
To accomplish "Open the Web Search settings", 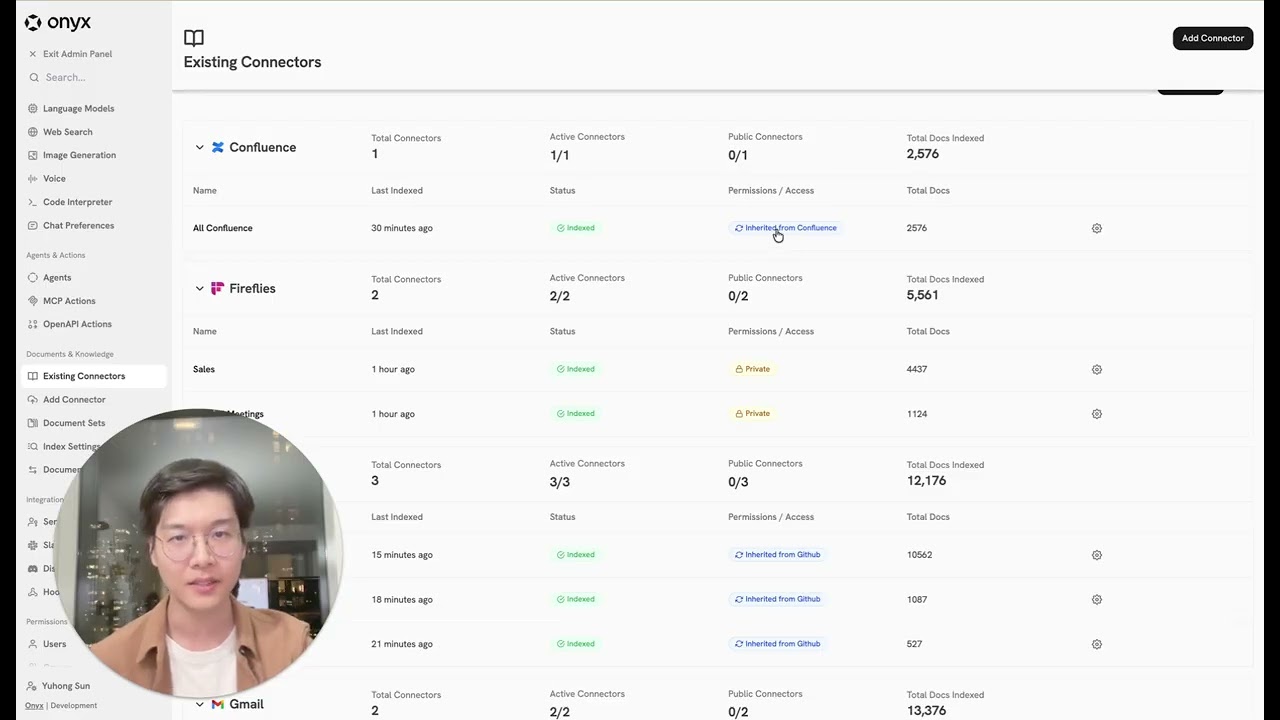I will point(67,132).
